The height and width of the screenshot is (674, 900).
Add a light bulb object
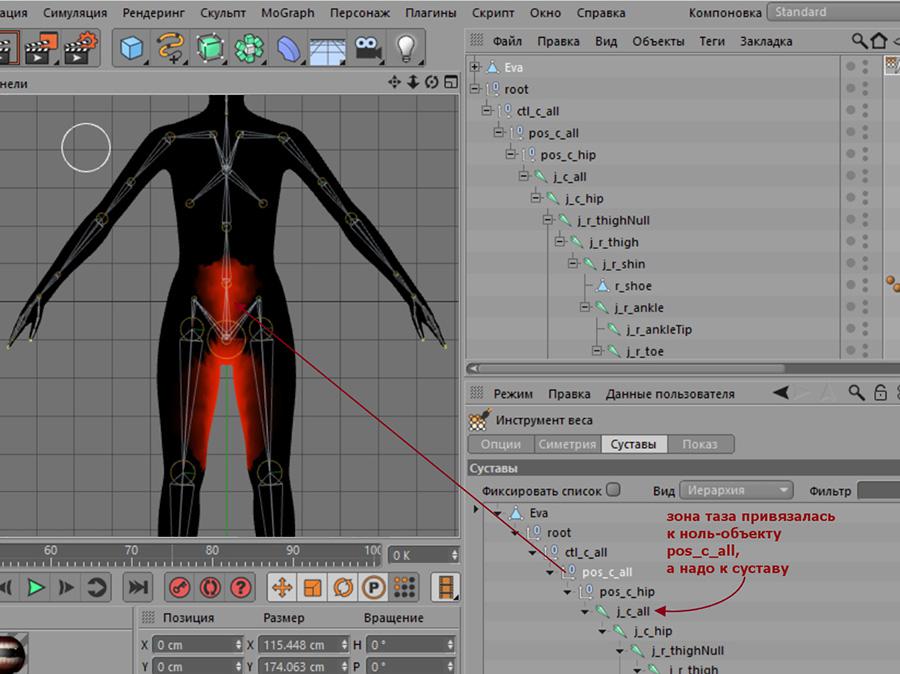(x=405, y=47)
